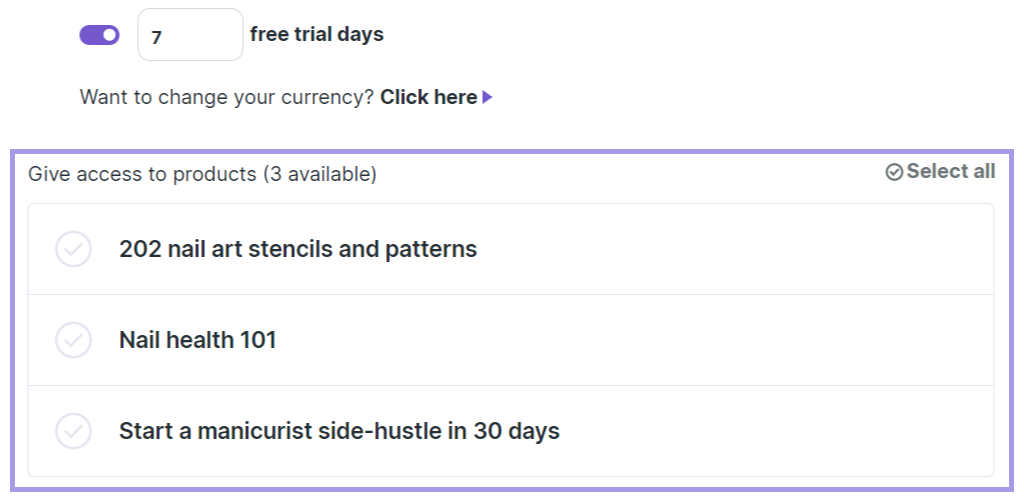Click the '(3 available)' product count
Image resolution: width=1024 pixels, height=501 pixels.
319,174
